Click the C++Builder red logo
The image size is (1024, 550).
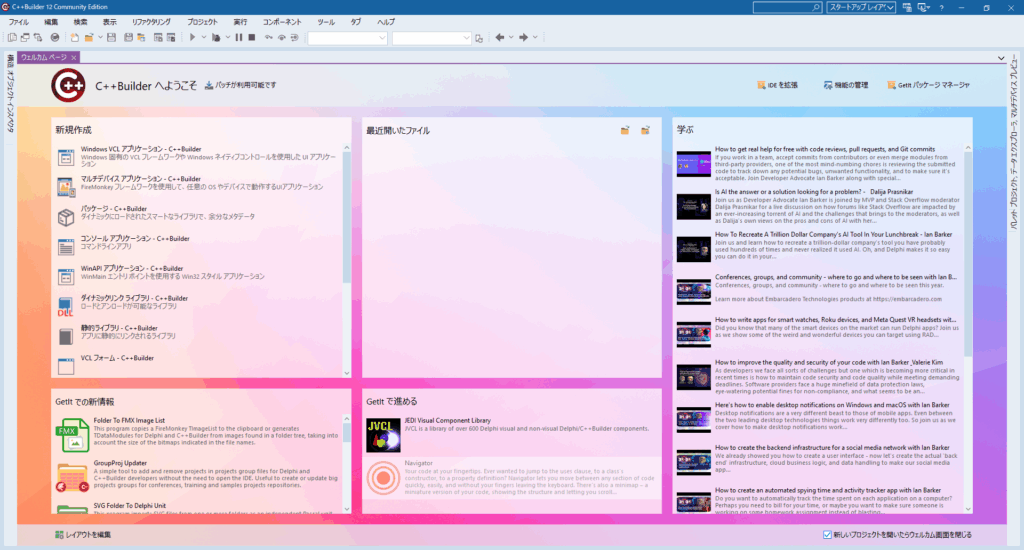coord(69,85)
